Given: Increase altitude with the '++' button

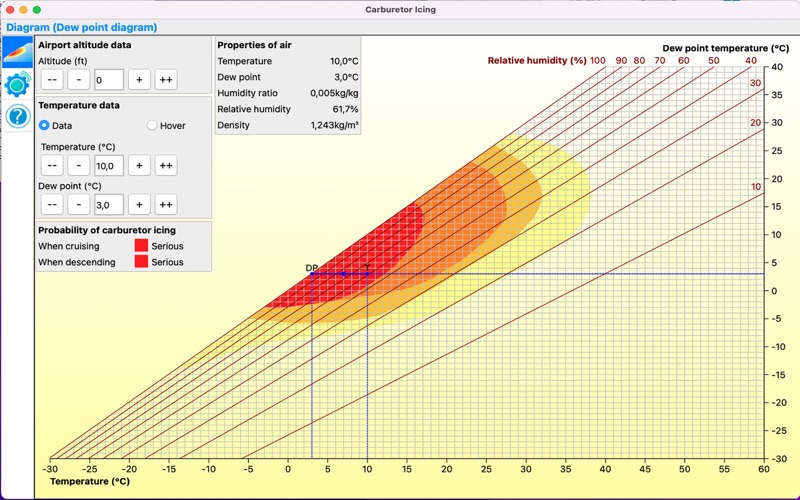Looking at the screenshot, I should [x=166, y=80].
